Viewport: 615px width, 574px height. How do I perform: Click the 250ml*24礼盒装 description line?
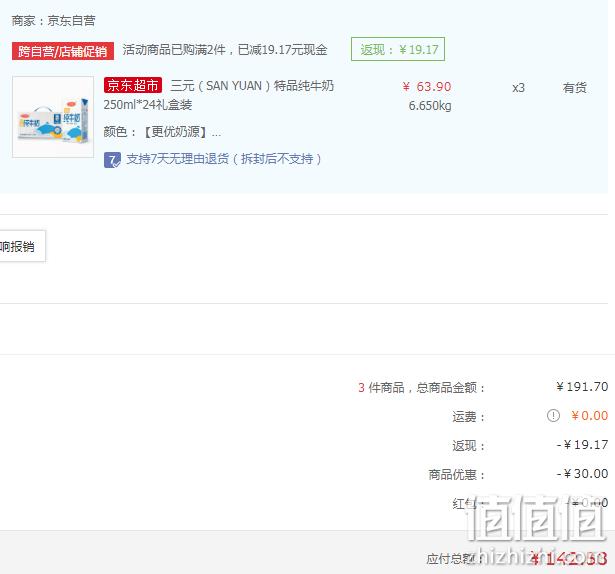tap(148, 105)
